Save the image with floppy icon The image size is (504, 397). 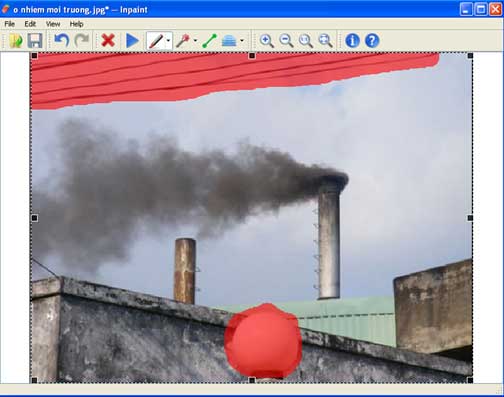click(35, 41)
